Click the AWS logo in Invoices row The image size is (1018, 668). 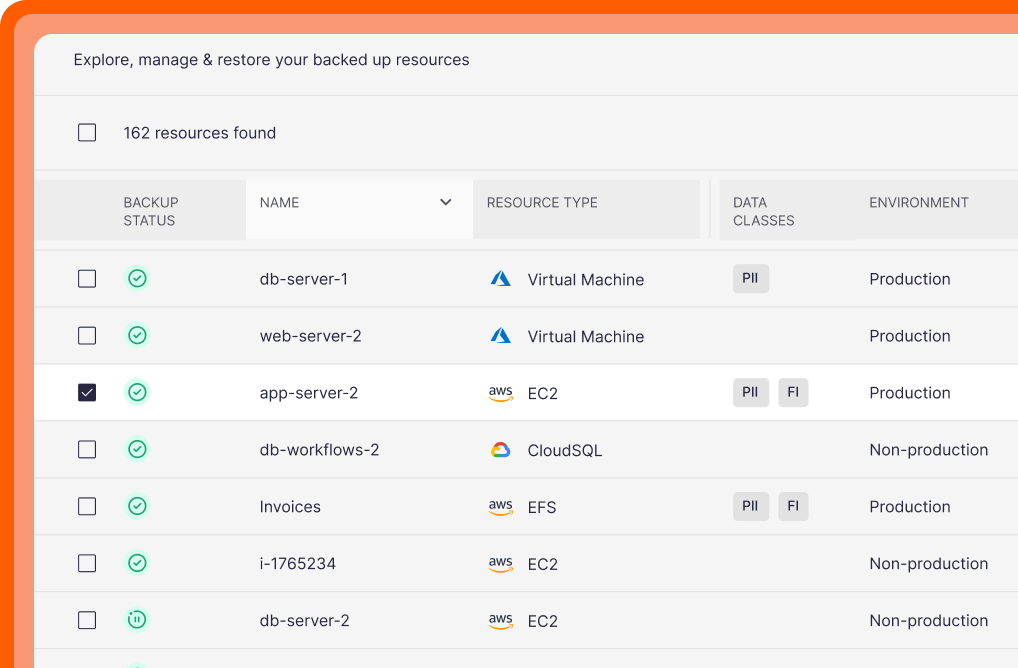point(501,507)
